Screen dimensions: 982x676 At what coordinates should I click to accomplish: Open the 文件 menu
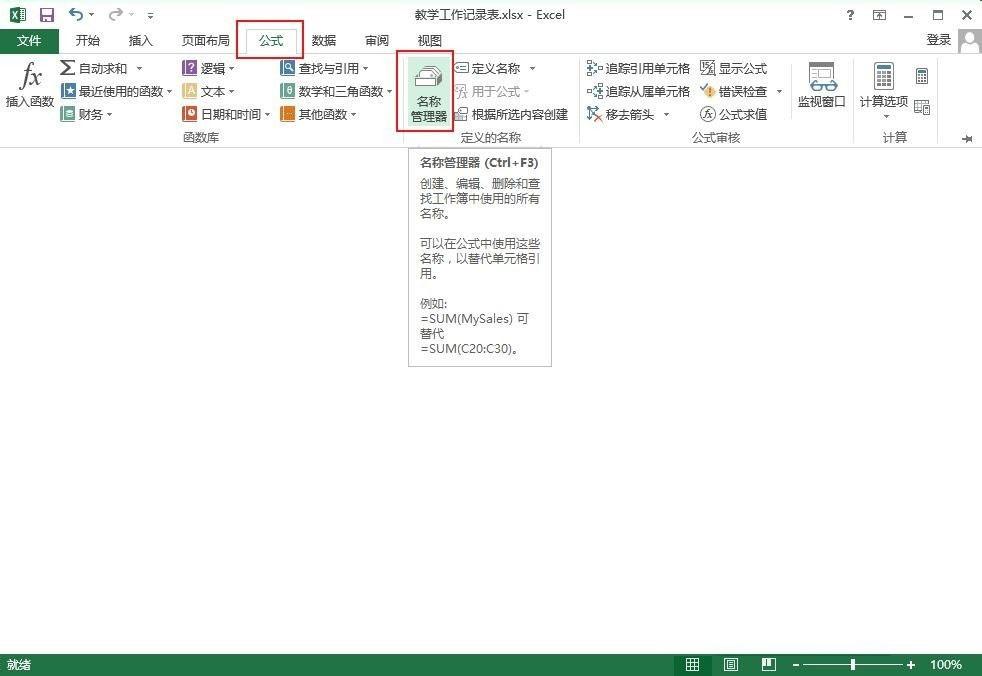29,40
